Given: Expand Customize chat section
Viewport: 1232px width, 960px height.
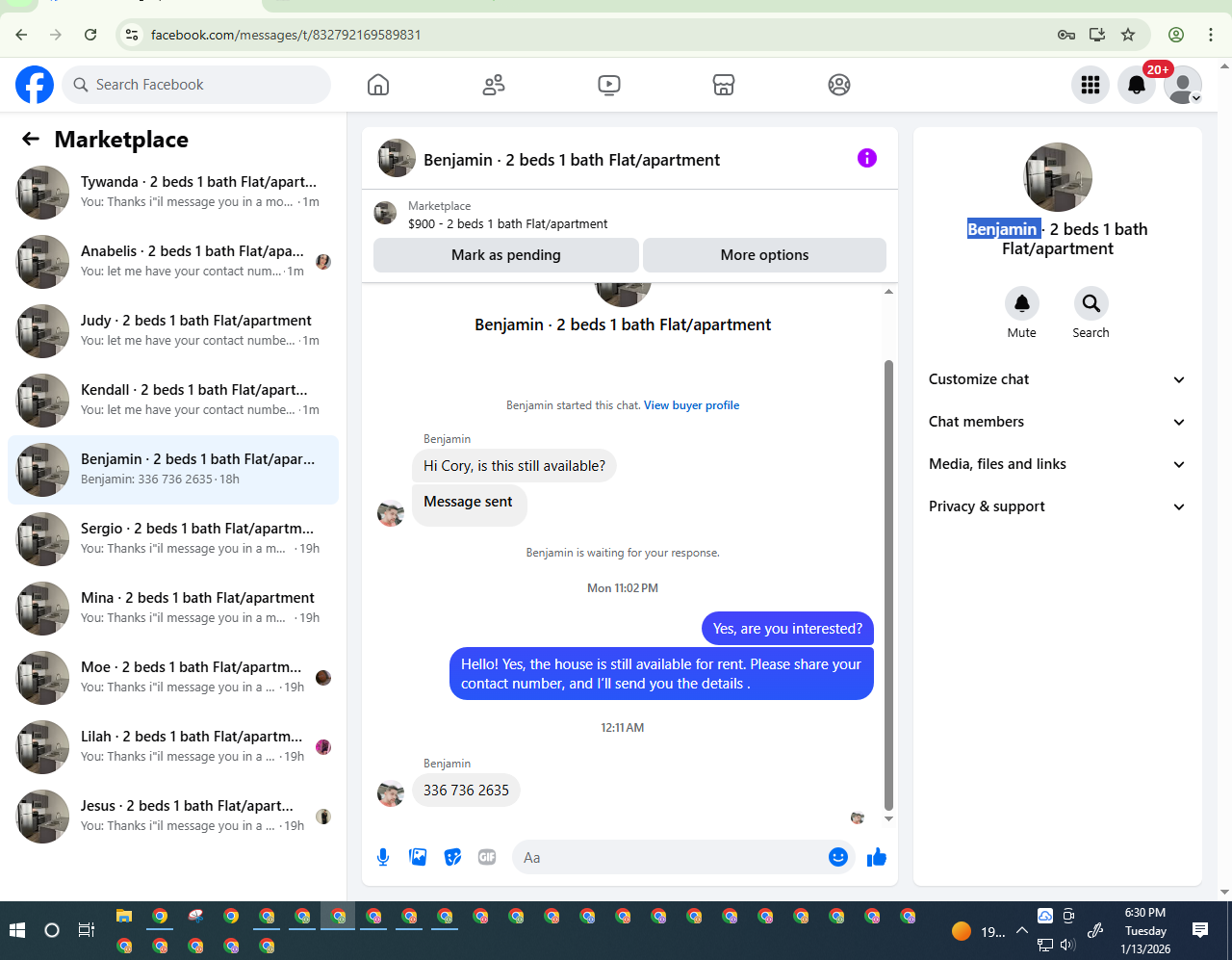Looking at the screenshot, I should (1058, 379).
